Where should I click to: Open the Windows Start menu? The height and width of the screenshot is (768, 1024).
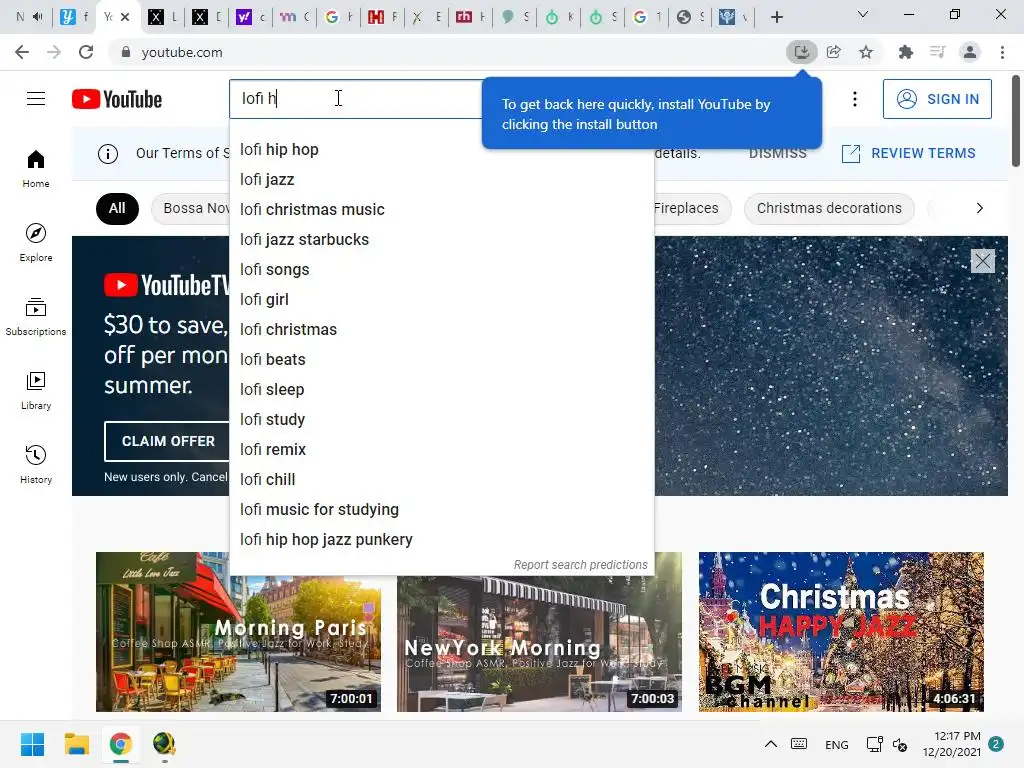32,744
